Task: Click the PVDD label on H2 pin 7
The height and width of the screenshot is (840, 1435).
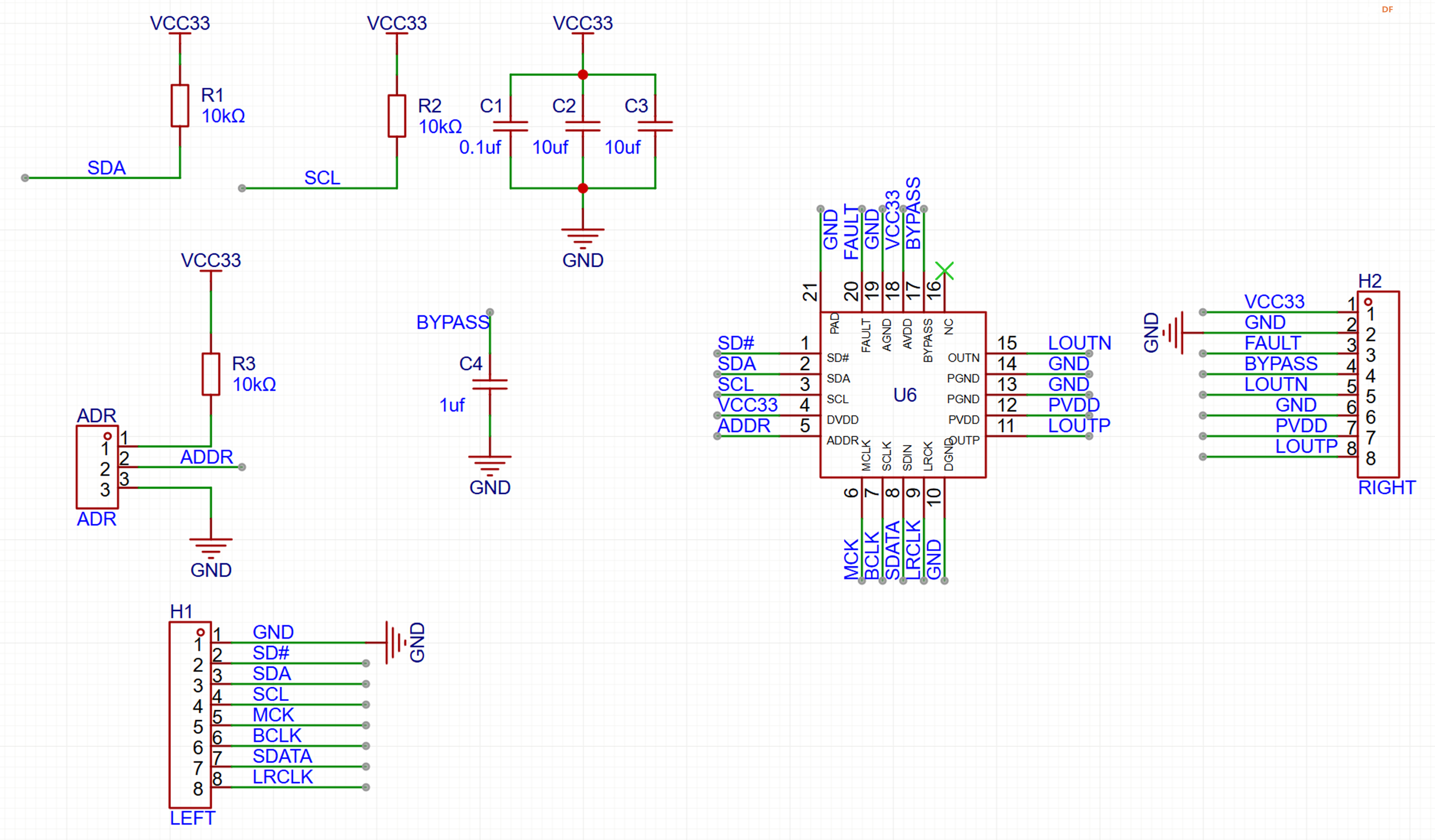Action: tap(1301, 426)
